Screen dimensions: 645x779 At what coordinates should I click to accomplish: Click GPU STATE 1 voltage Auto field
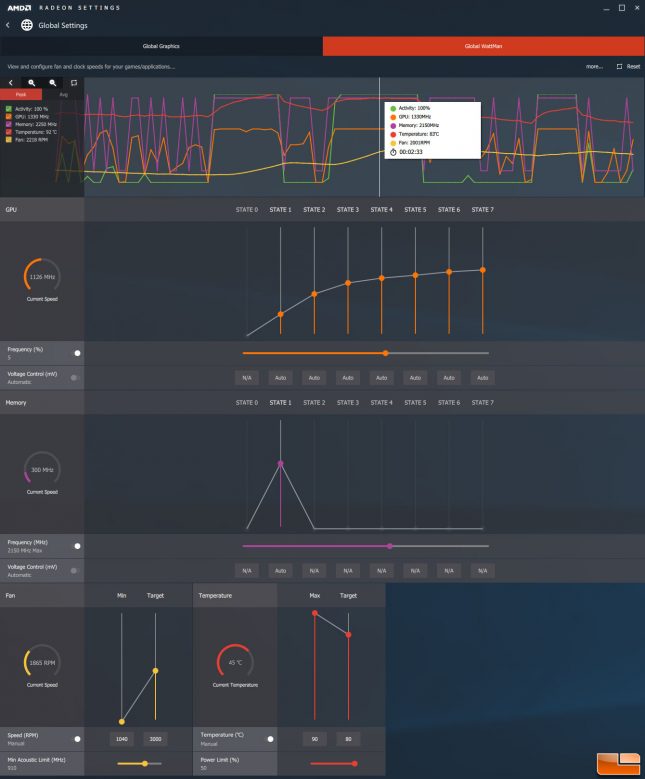point(281,378)
